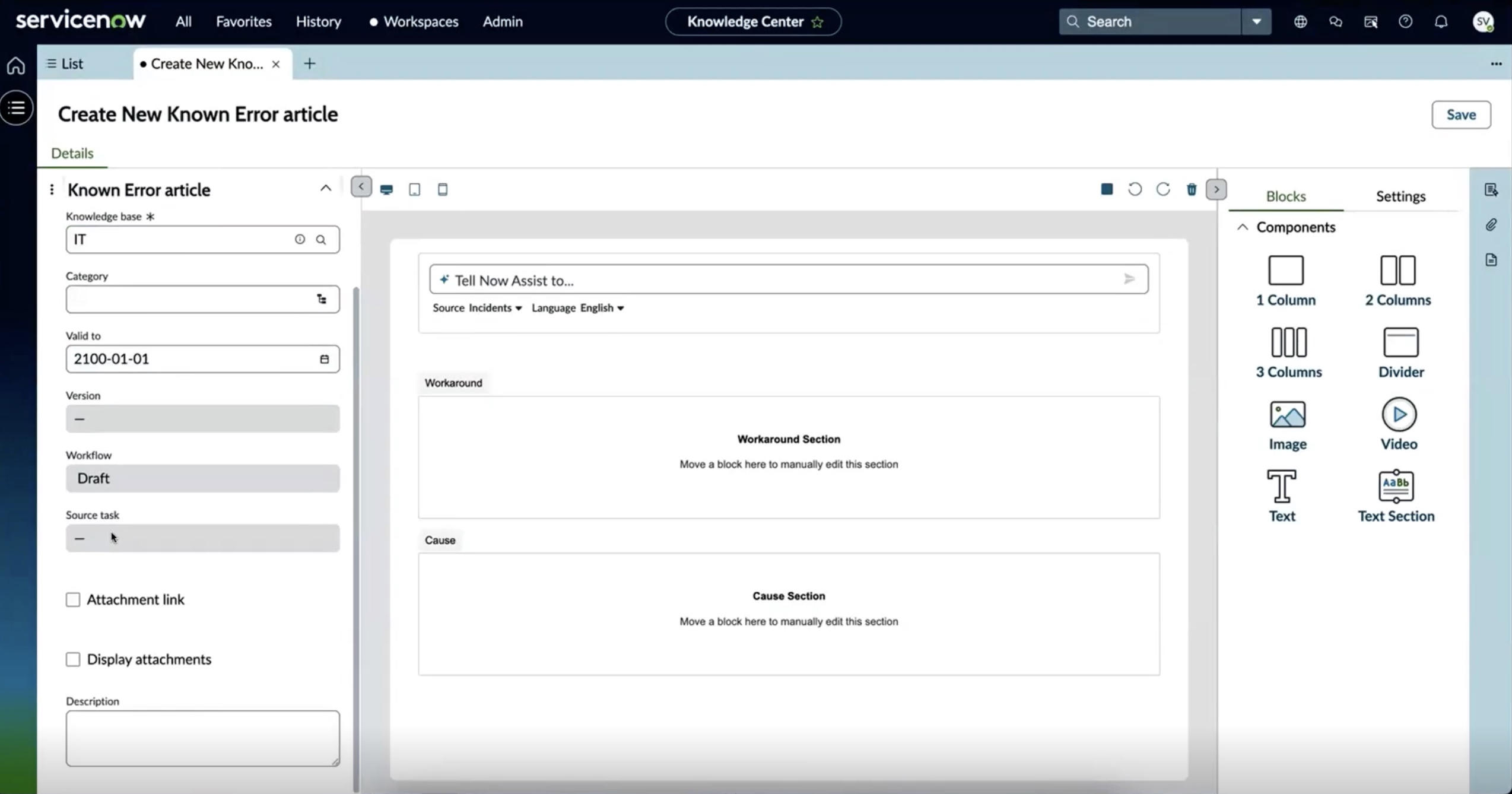The image size is (1512, 794).
Task: Open the All menu
Action: 183,21
